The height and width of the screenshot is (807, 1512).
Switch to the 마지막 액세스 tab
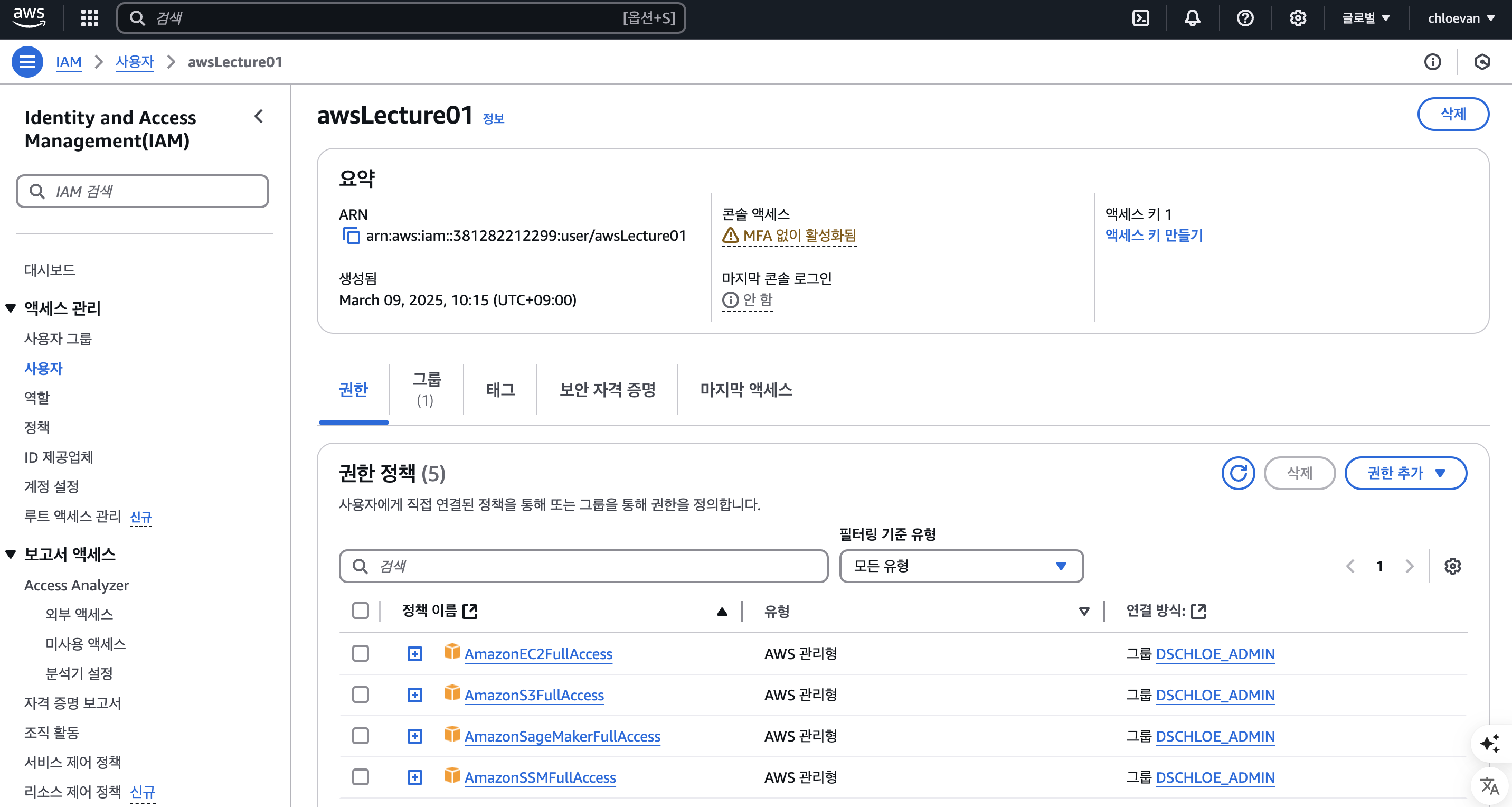click(x=745, y=389)
